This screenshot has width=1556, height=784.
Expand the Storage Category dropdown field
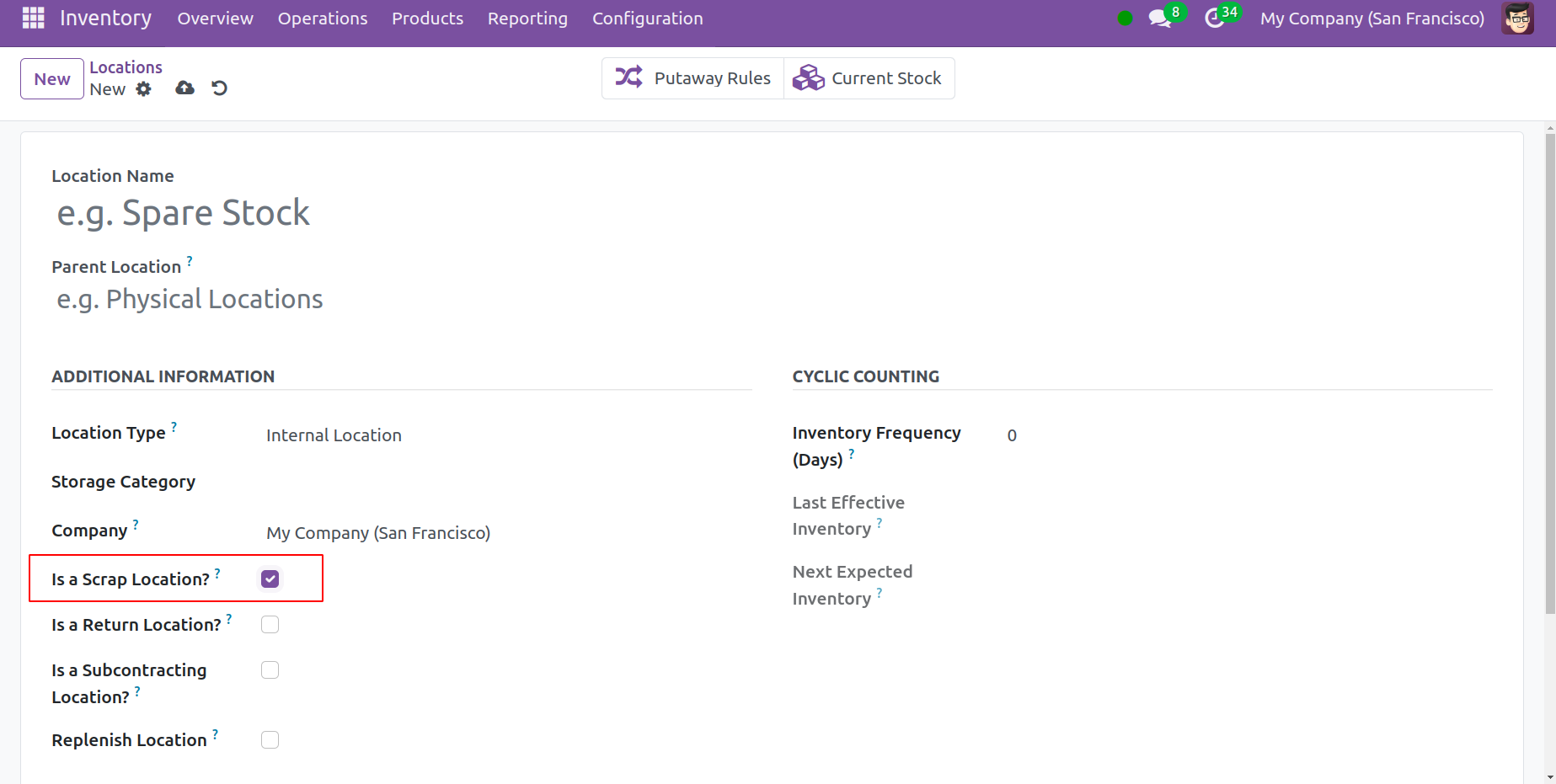[505, 483]
